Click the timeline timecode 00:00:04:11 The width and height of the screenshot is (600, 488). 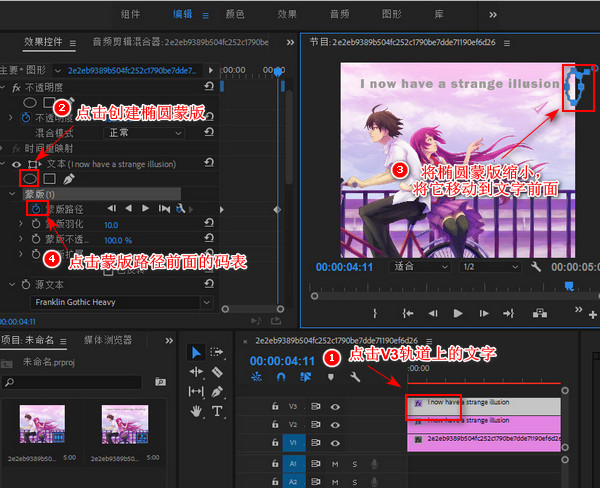(282, 361)
